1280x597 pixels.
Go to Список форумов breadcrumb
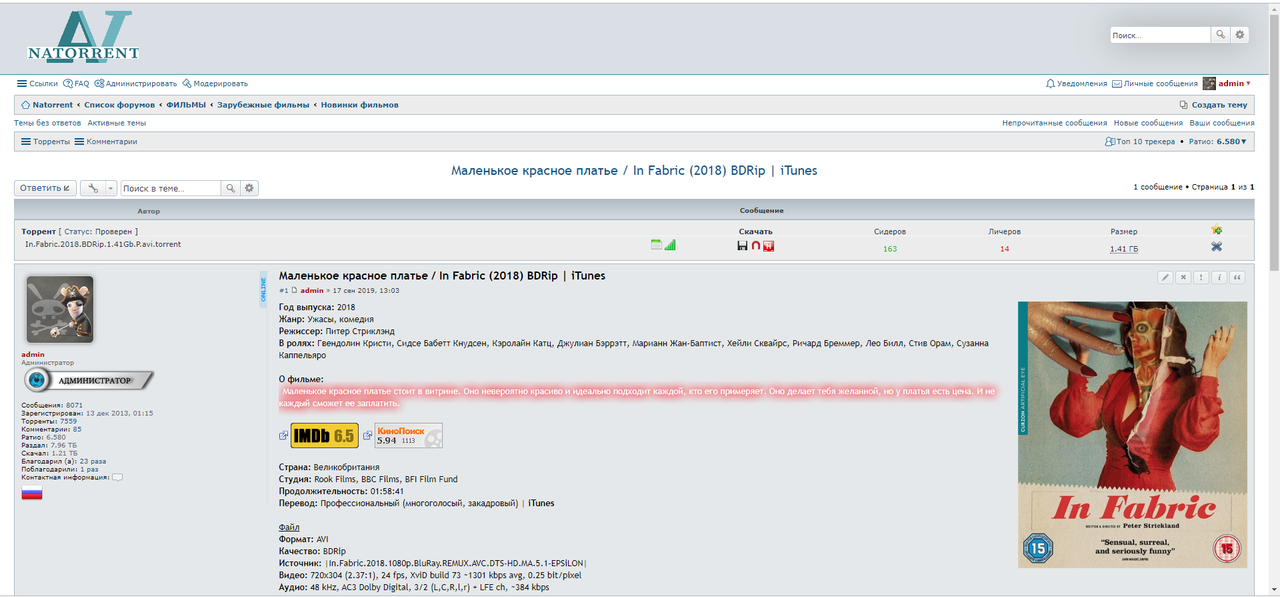tap(119, 105)
